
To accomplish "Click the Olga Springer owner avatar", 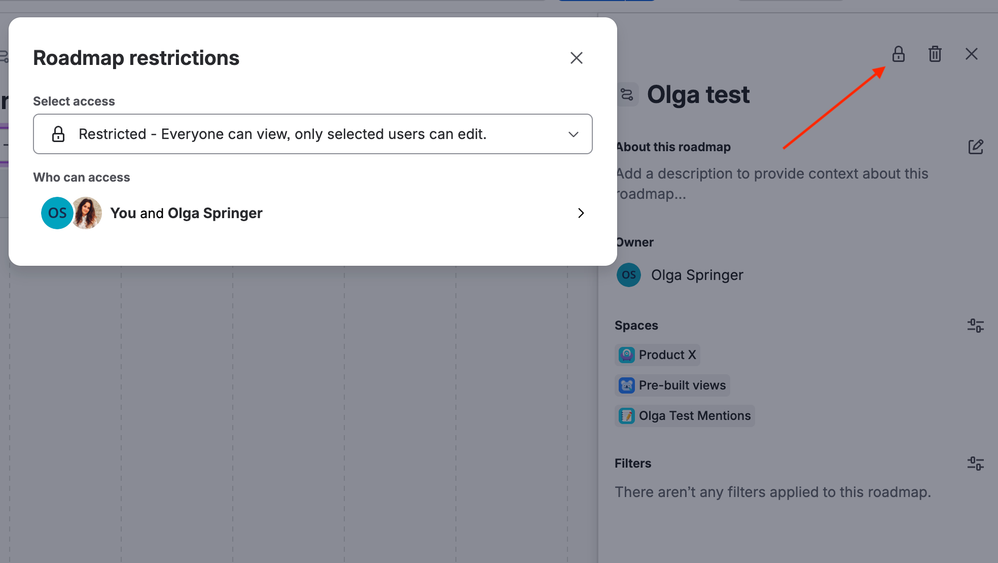I will 629,275.
